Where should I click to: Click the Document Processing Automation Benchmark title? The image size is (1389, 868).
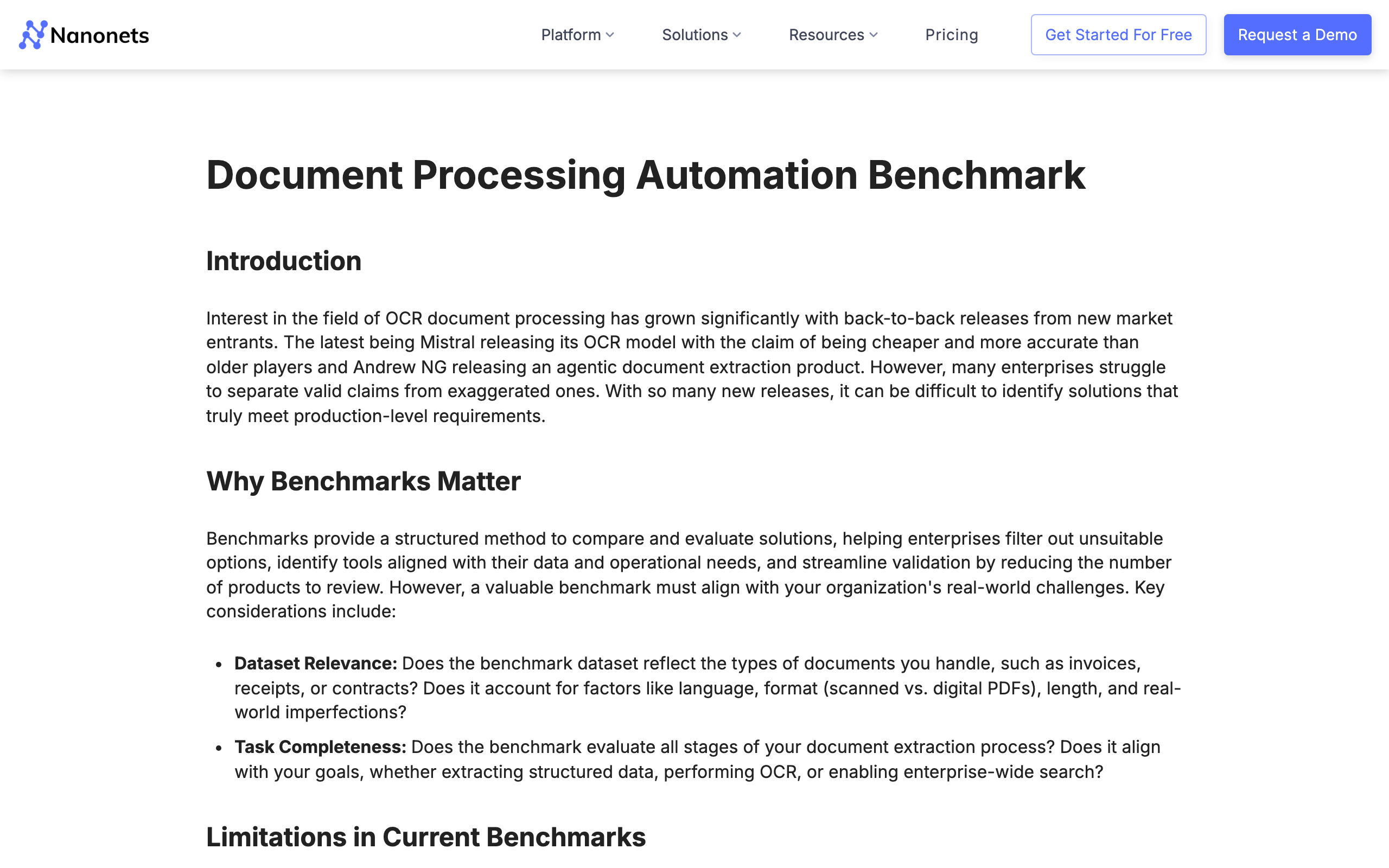645,175
